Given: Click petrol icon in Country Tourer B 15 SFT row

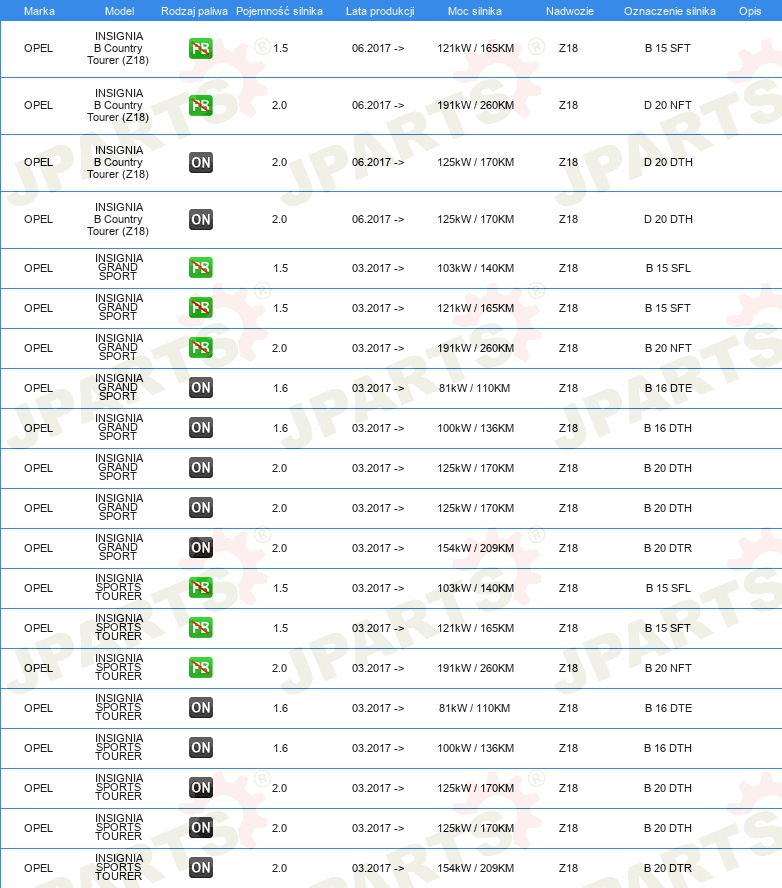Looking at the screenshot, I should (200, 49).
